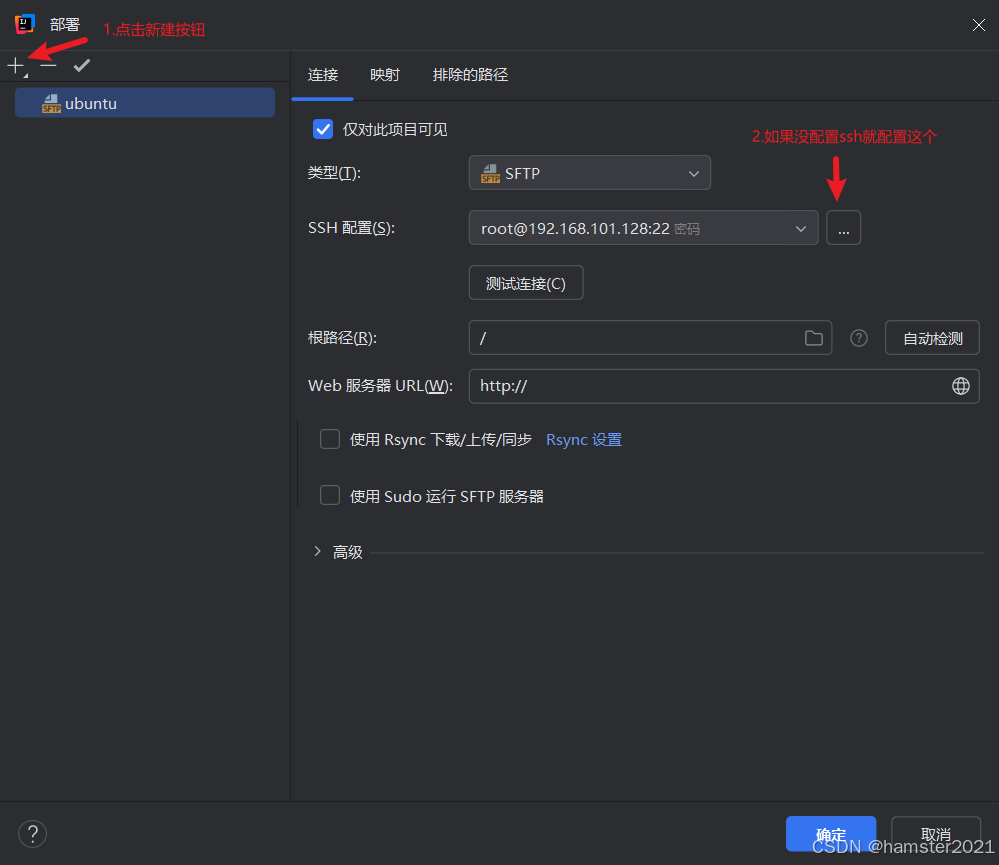Screen dimensions: 999x865
Task: Enable 使用 Rsync 下载/上传/同步 checkbox
Action: pyautogui.click(x=330, y=439)
